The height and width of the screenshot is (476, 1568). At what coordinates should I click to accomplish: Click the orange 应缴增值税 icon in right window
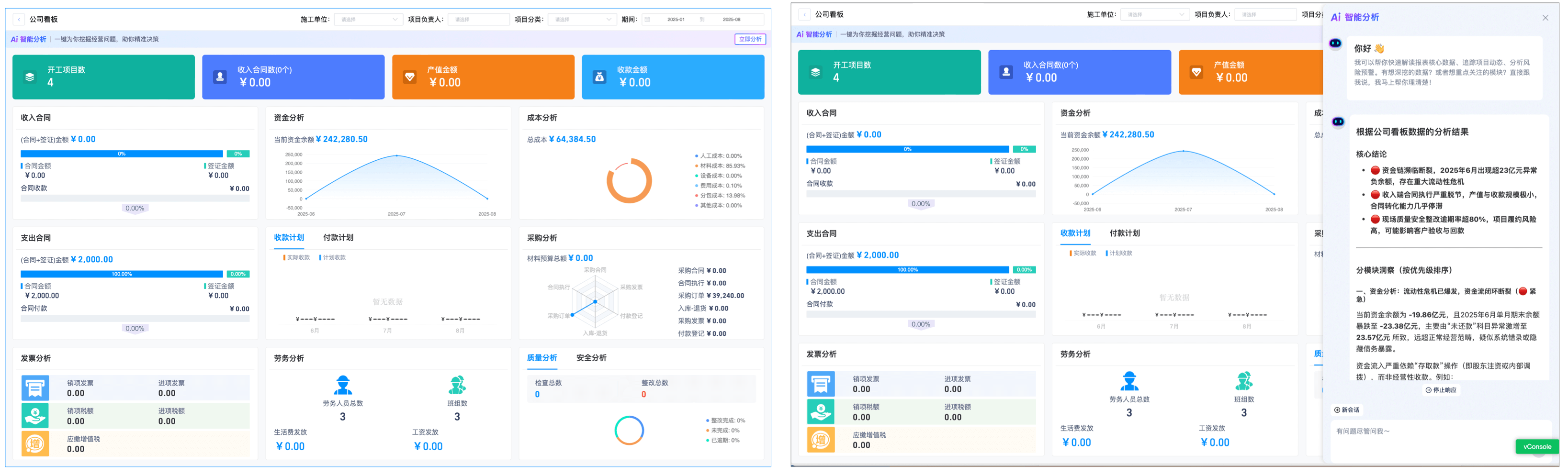pos(821,440)
